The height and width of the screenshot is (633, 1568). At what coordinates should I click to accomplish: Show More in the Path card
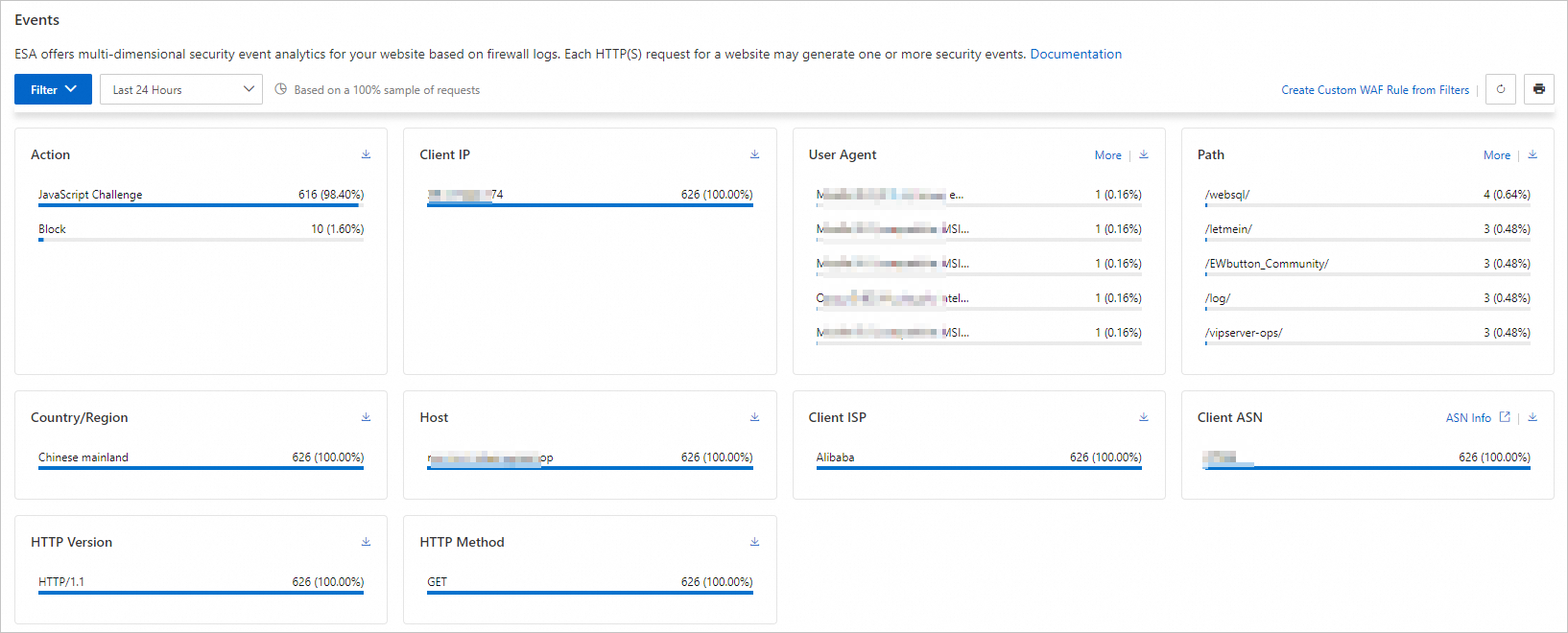(x=1496, y=155)
